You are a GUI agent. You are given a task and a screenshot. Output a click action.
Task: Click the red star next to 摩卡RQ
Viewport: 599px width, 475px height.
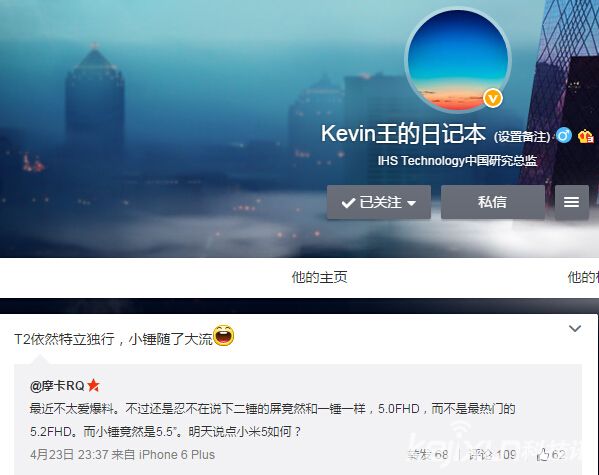(x=93, y=385)
